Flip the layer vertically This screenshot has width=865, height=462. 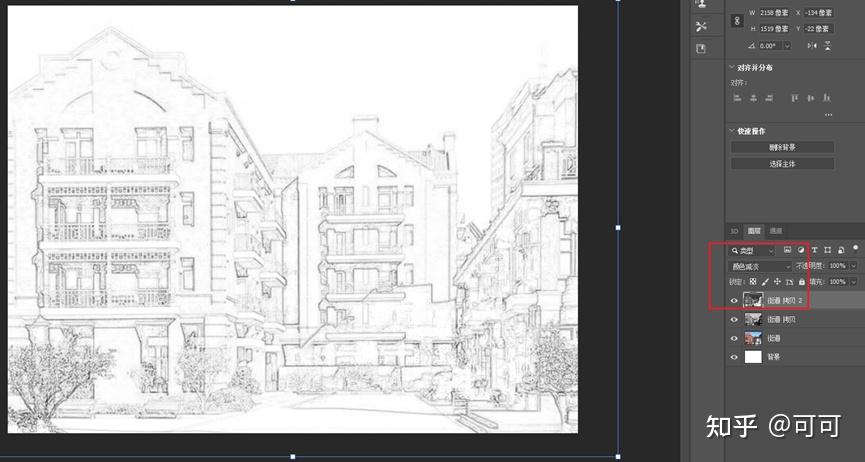(827, 46)
